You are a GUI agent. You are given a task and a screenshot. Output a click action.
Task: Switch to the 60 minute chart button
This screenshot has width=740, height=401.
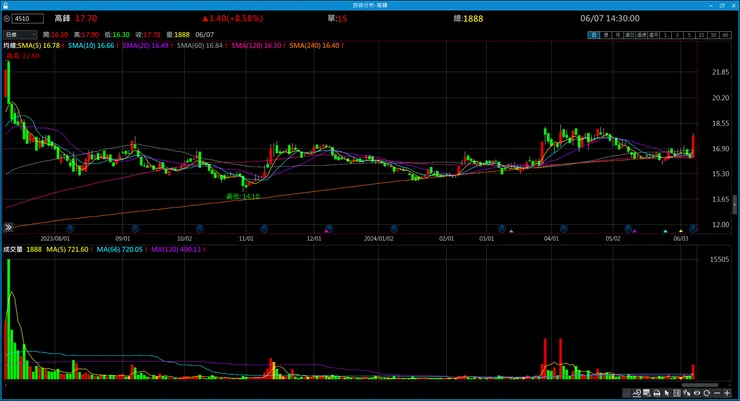click(725, 35)
